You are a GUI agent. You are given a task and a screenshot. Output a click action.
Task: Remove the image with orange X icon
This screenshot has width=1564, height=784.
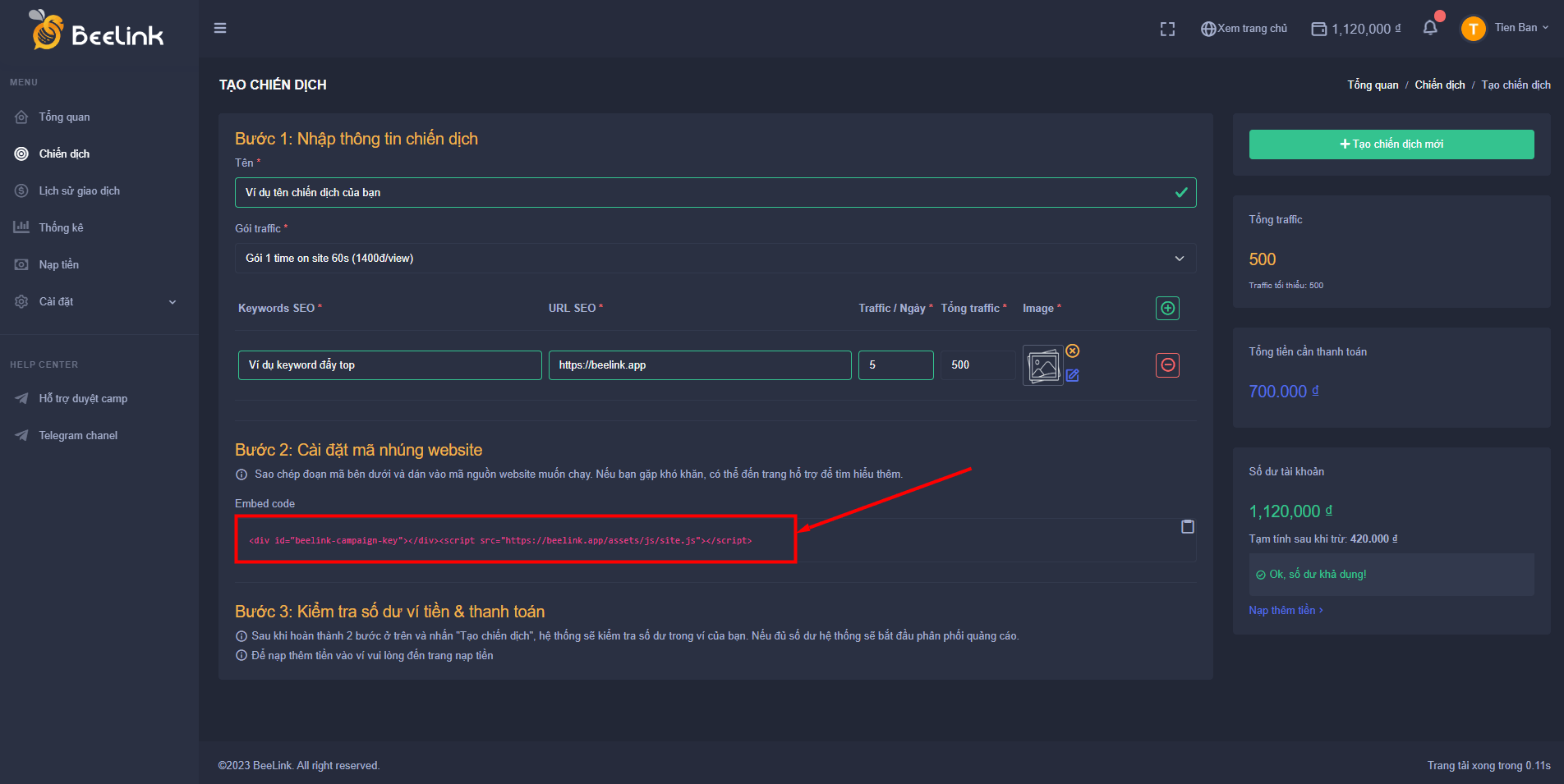coord(1073,351)
